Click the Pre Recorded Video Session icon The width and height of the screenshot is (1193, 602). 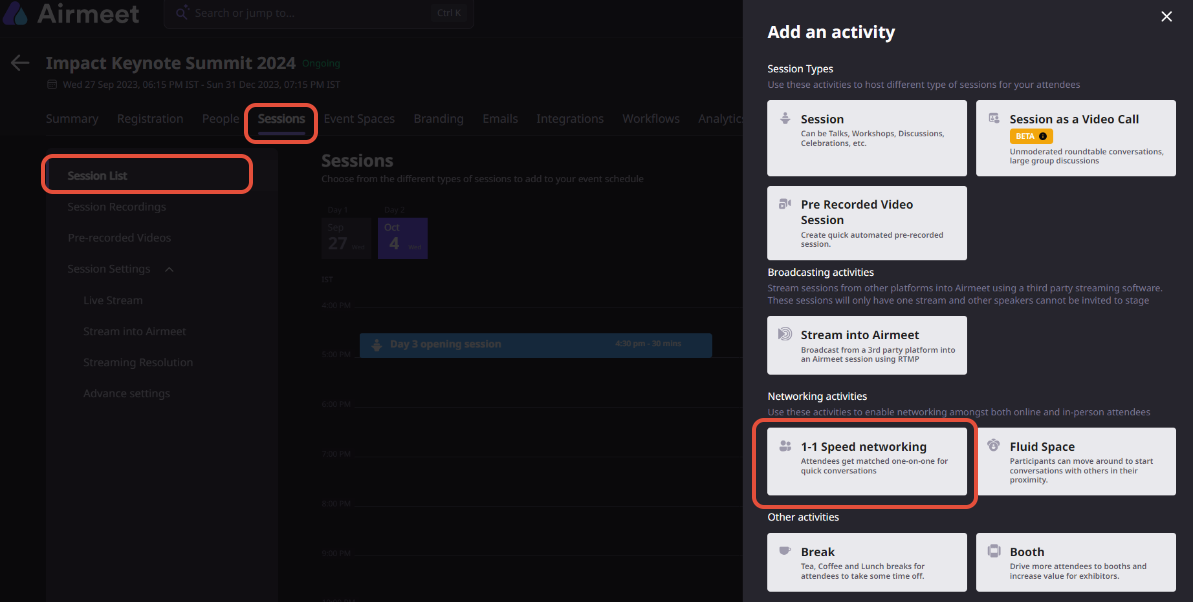click(x=784, y=204)
